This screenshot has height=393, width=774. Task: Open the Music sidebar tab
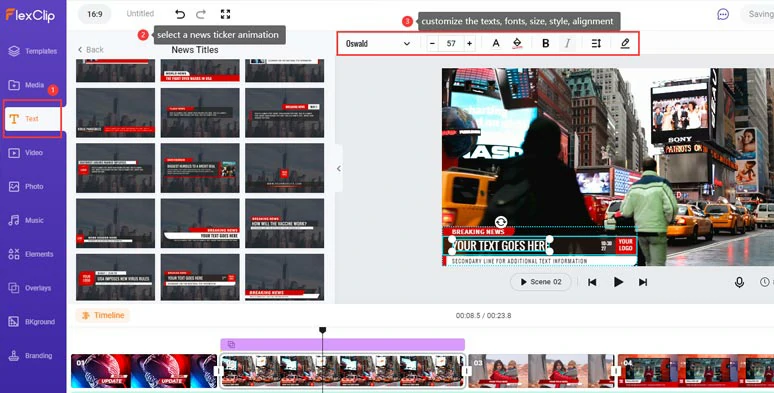point(33,220)
